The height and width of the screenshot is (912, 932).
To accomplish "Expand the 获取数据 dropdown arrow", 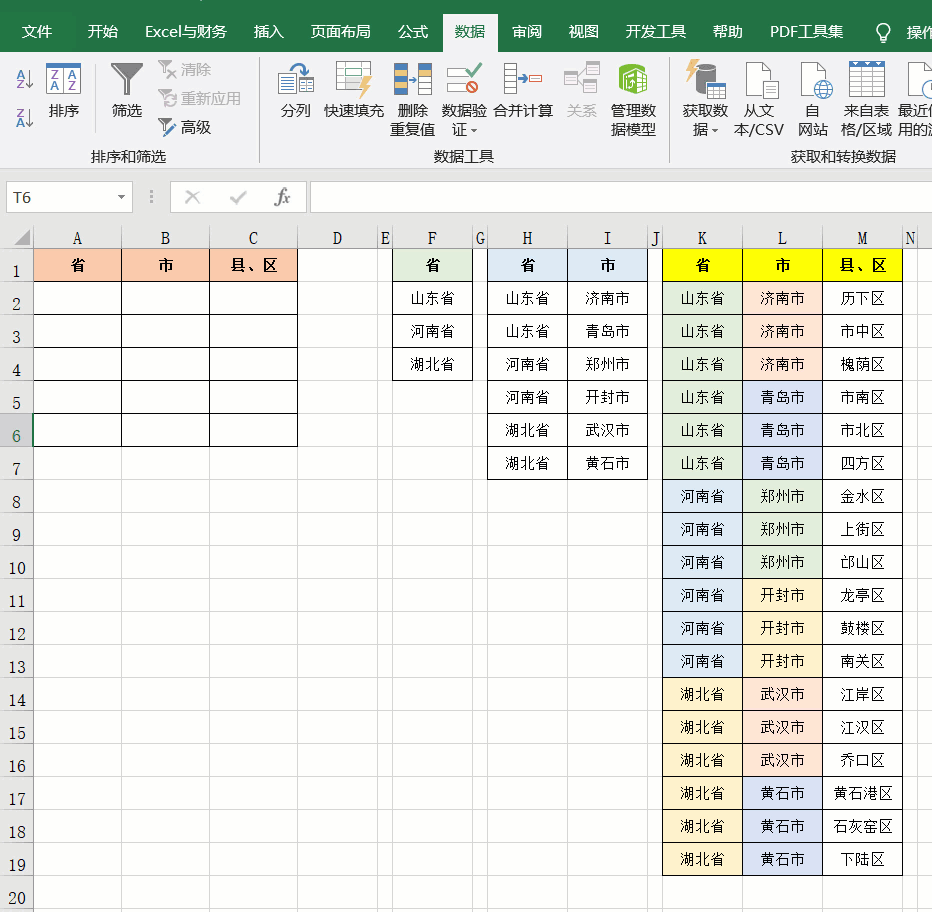I will click(x=714, y=130).
